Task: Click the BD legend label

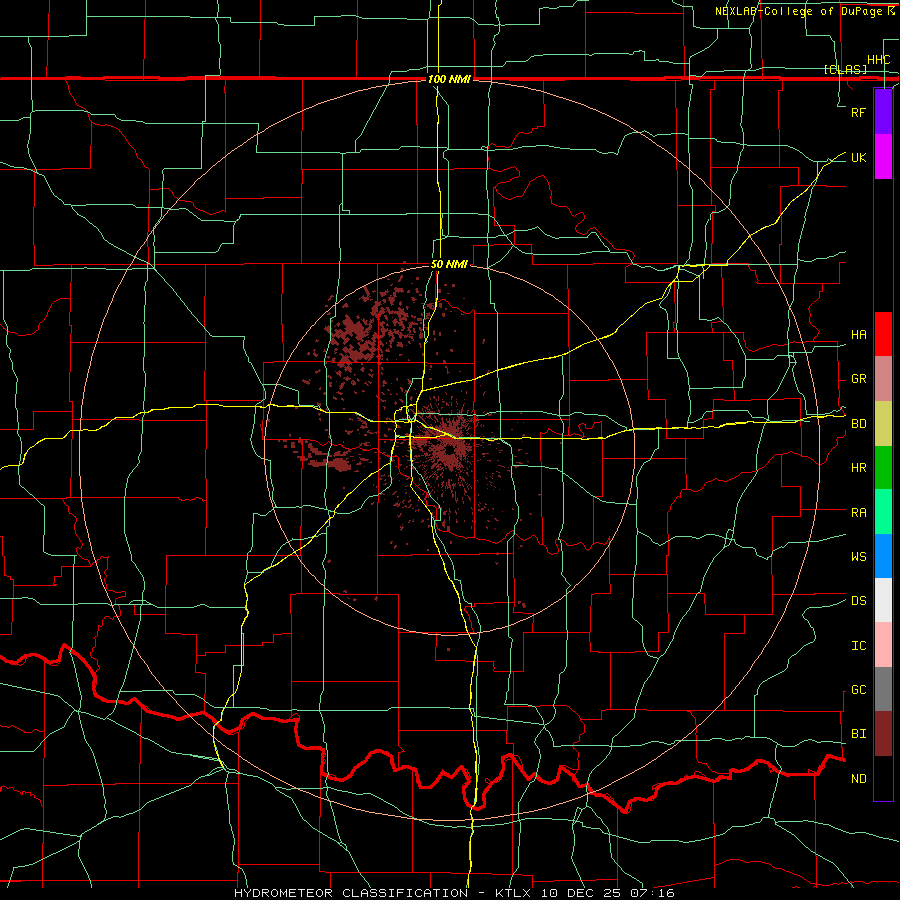Action: [x=858, y=424]
